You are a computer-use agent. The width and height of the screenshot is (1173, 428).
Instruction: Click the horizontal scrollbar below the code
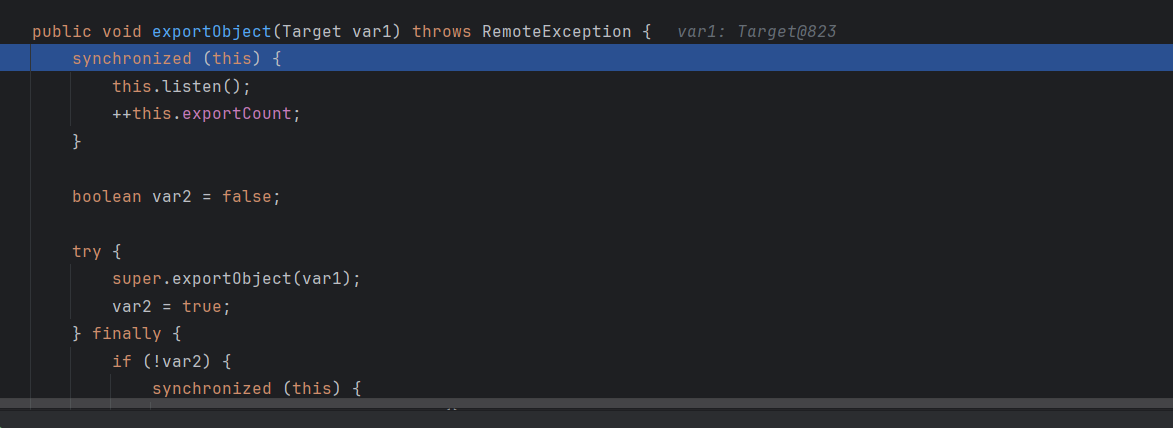[586, 403]
